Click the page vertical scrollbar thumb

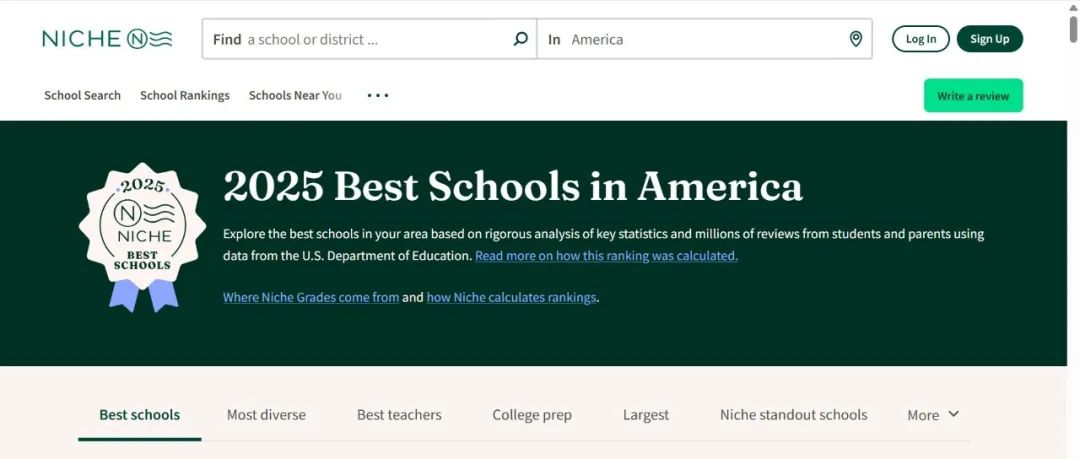point(1073,30)
